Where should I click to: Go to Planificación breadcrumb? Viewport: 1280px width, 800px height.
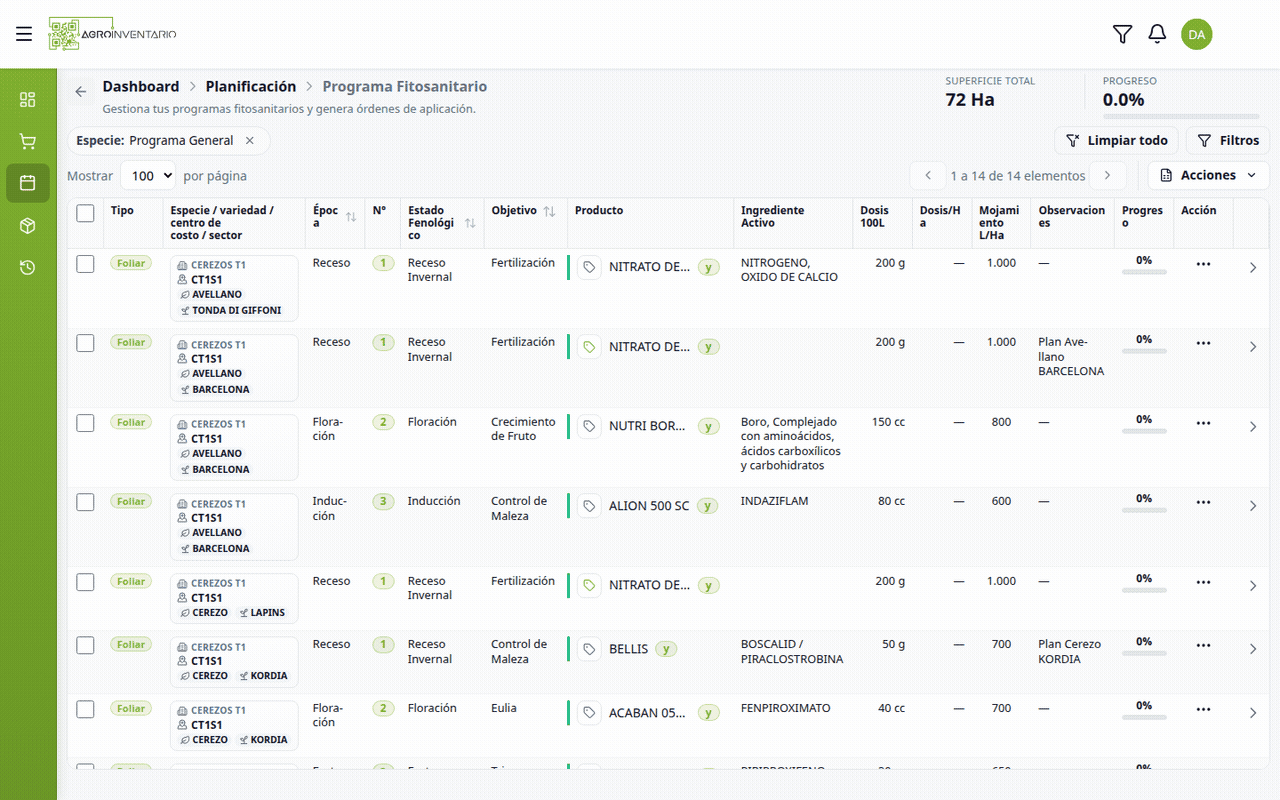pos(251,87)
